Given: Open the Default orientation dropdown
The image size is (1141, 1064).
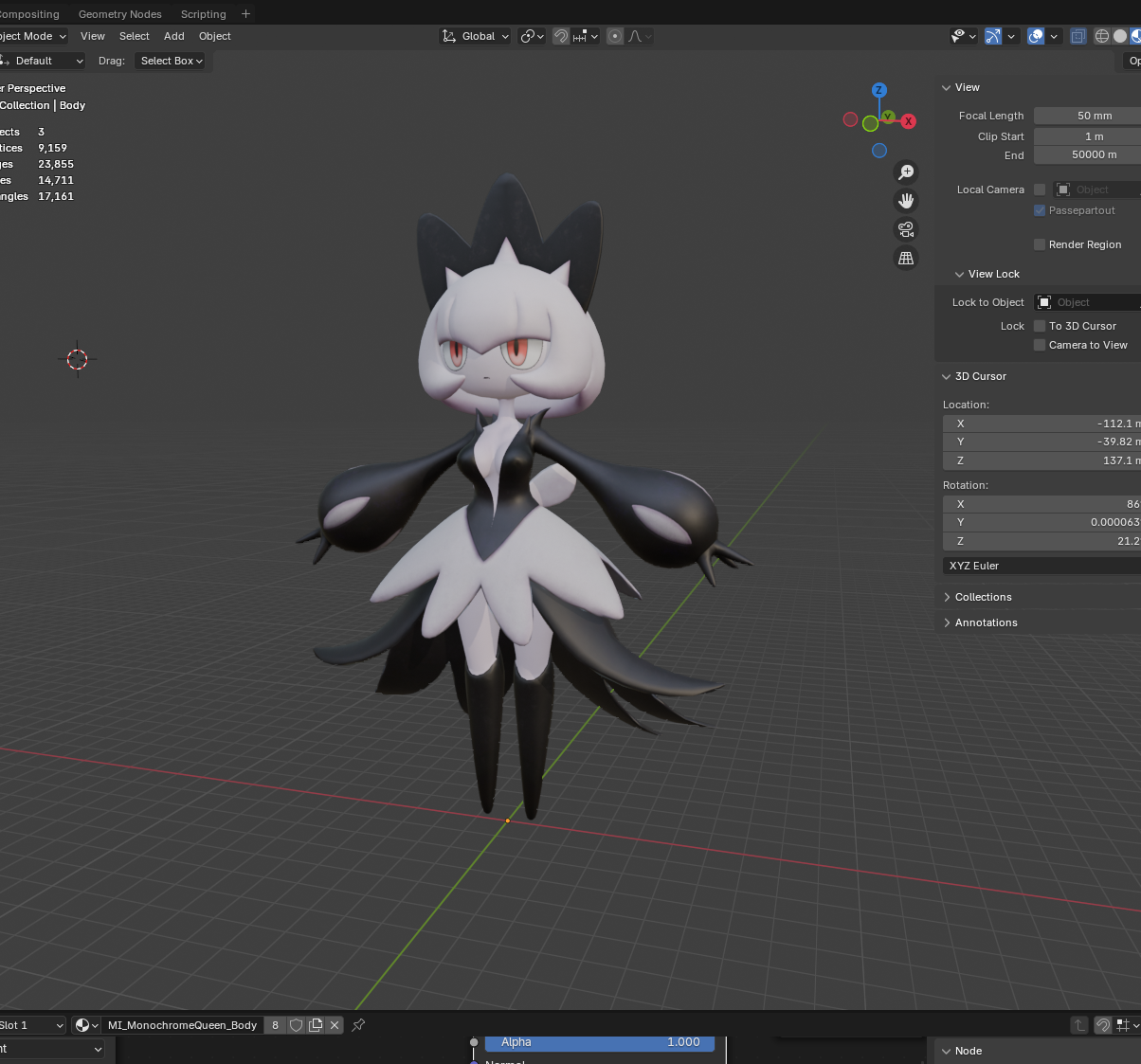Looking at the screenshot, I should click(43, 61).
